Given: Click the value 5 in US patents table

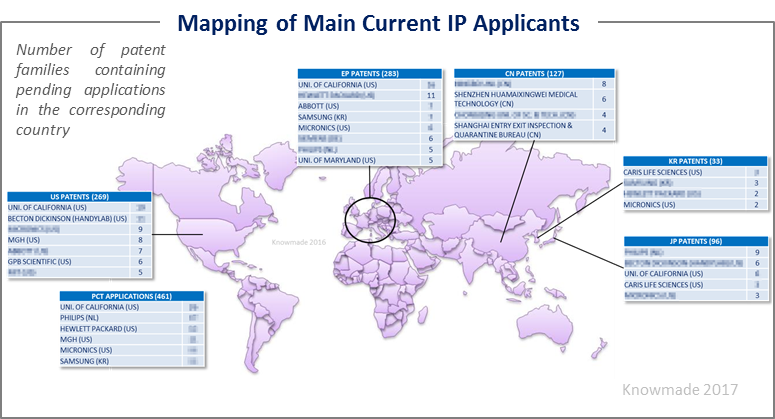Looking at the screenshot, I should 140,272.
